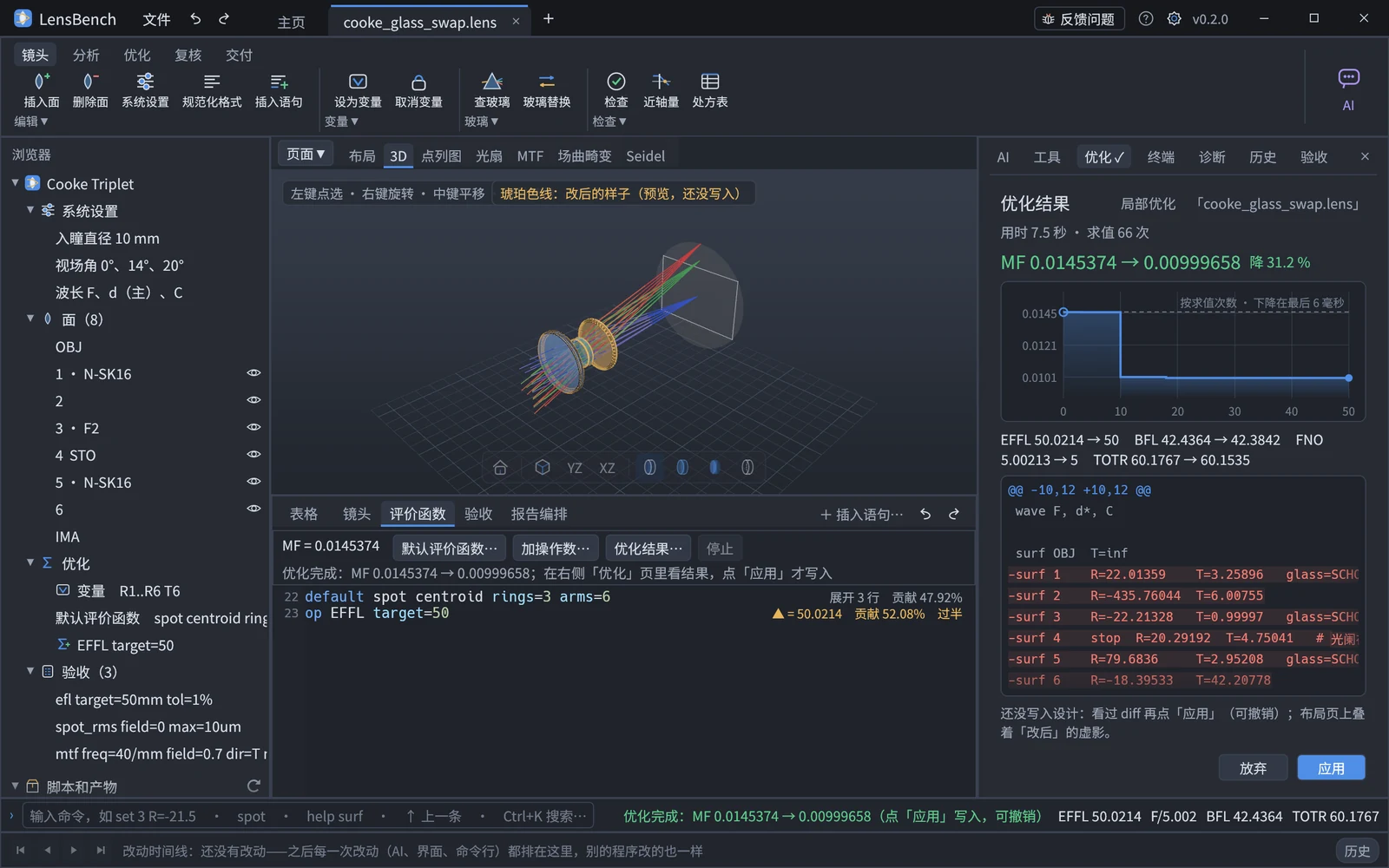Select the 诊断 right panel tab
The image size is (1389, 868).
(1212, 157)
